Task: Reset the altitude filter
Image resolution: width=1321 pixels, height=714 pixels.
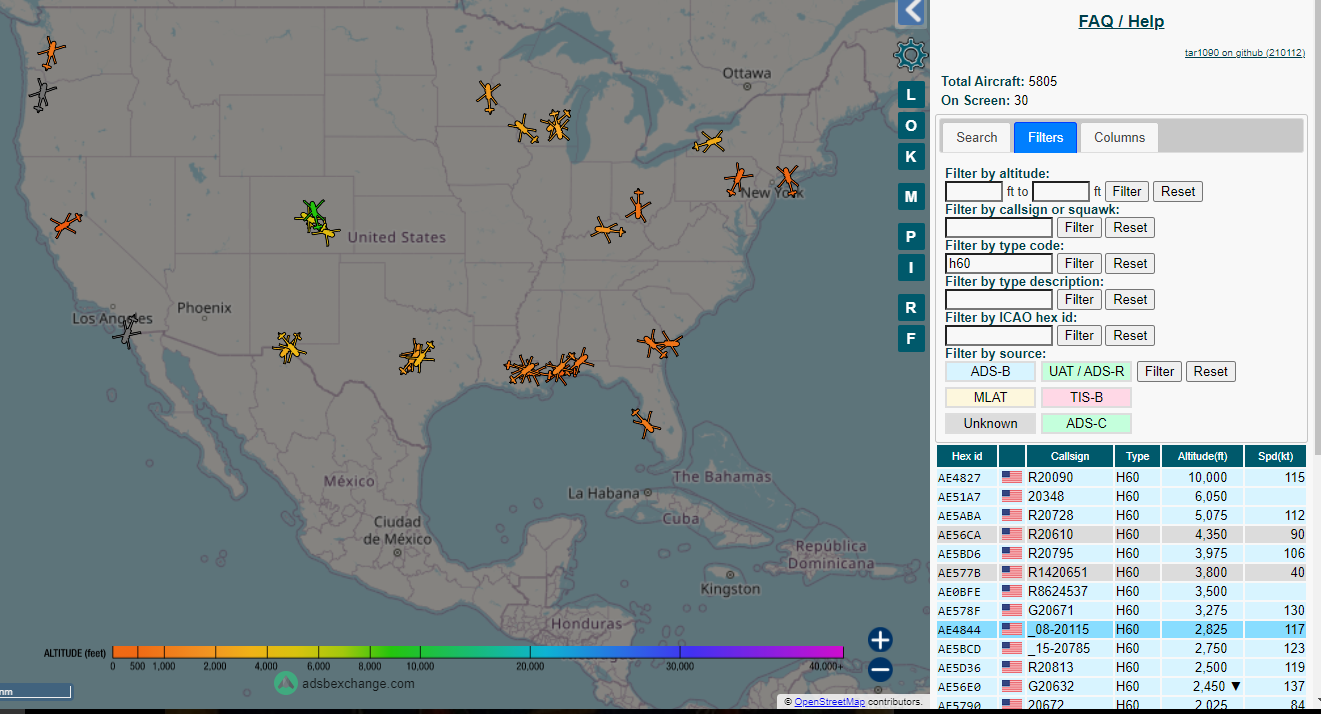Action: [x=1178, y=192]
